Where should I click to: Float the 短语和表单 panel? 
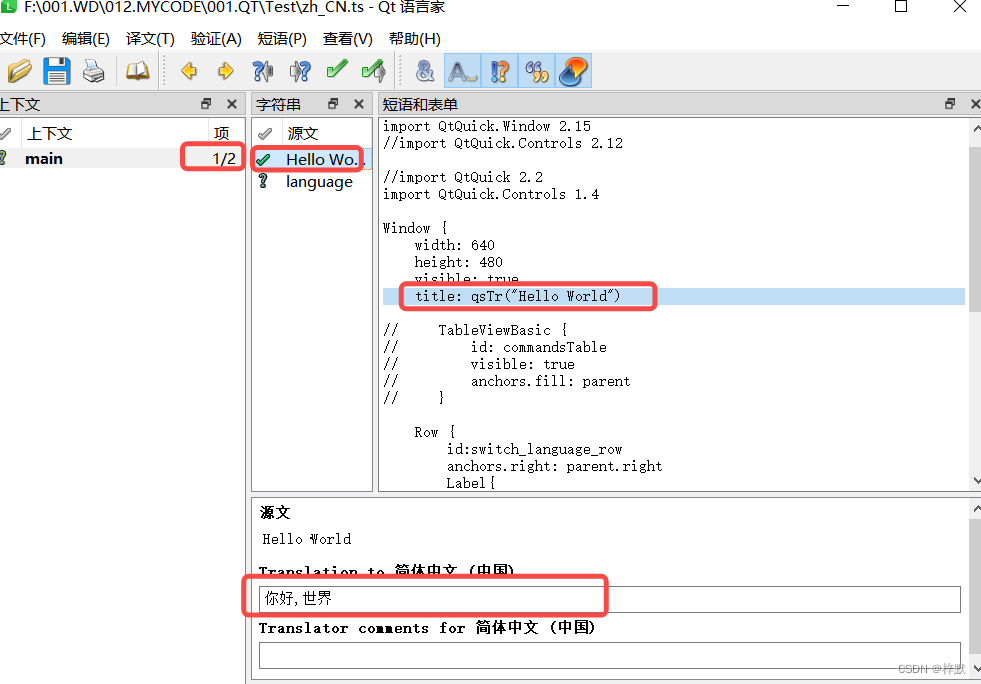click(950, 104)
